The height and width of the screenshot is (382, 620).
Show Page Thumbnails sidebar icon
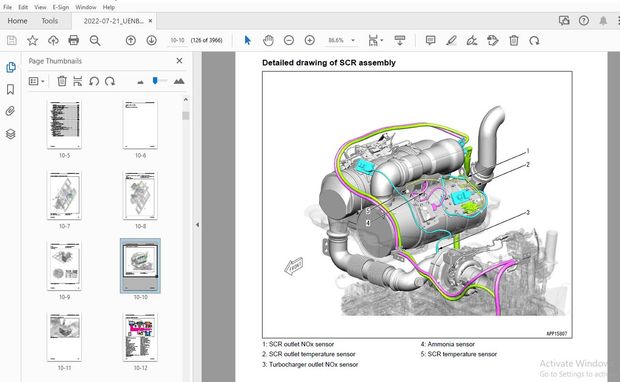11,67
